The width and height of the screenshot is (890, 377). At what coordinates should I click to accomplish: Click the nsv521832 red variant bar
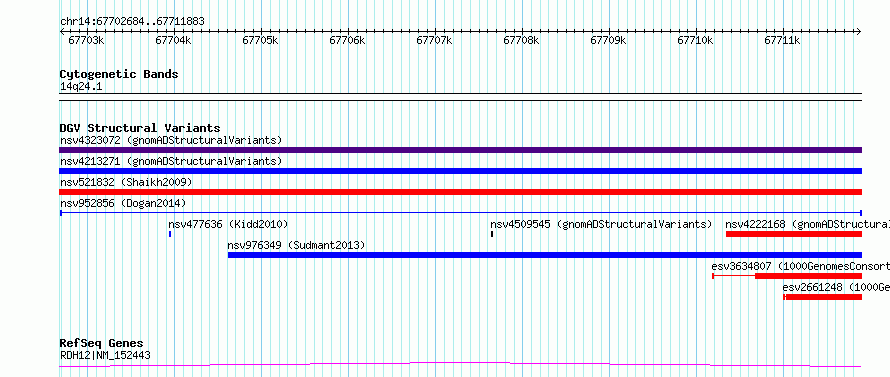(460, 192)
